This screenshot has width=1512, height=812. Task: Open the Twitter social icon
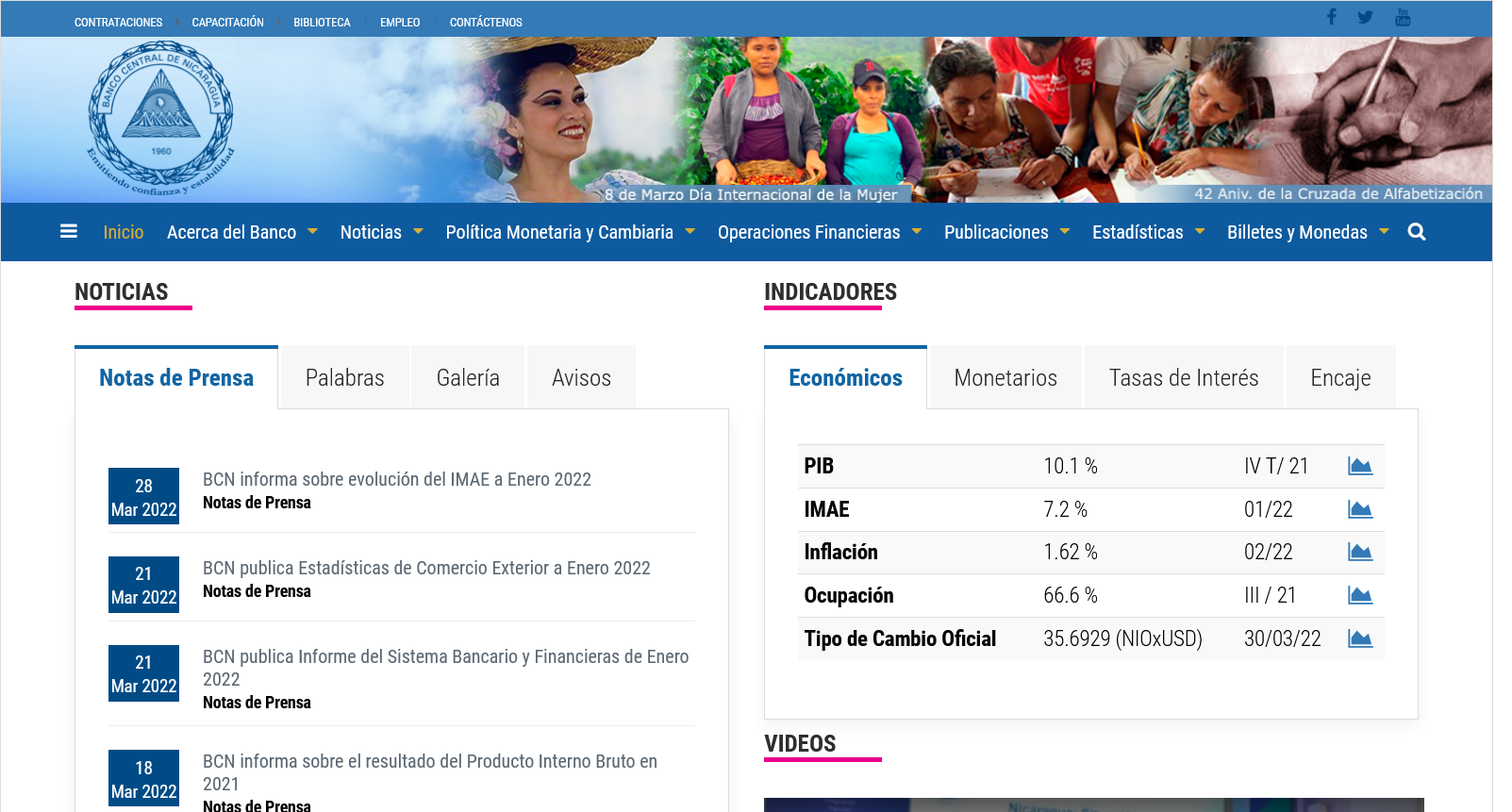(1365, 17)
